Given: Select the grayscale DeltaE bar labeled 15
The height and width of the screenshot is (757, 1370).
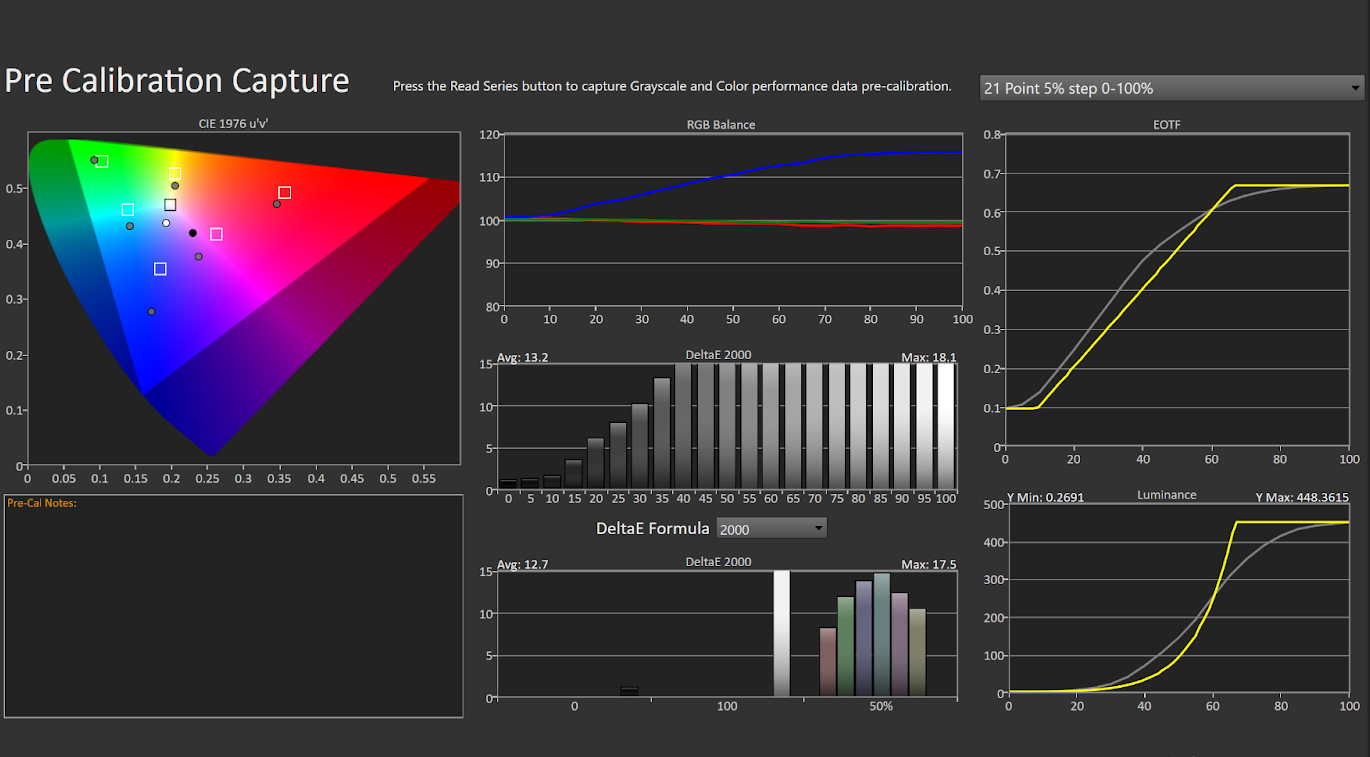Looking at the screenshot, I should (574, 475).
